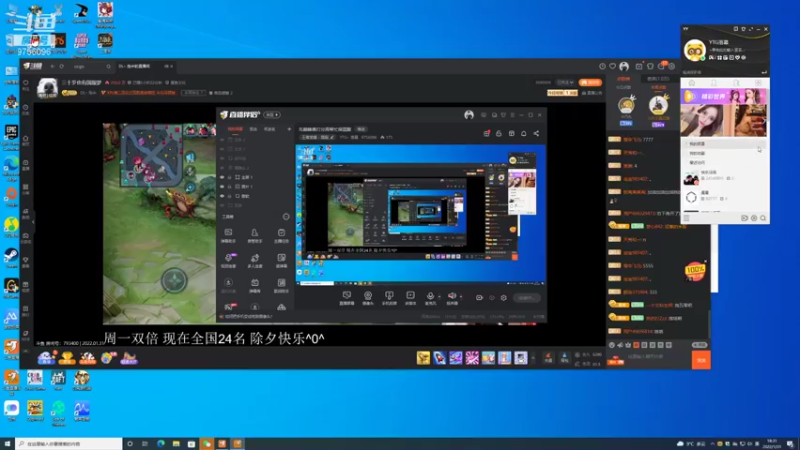Image resolution: width=800 pixels, height=450 pixels.
Task: Toggle visibility of the first active source layer
Action: pyautogui.click(x=222, y=178)
